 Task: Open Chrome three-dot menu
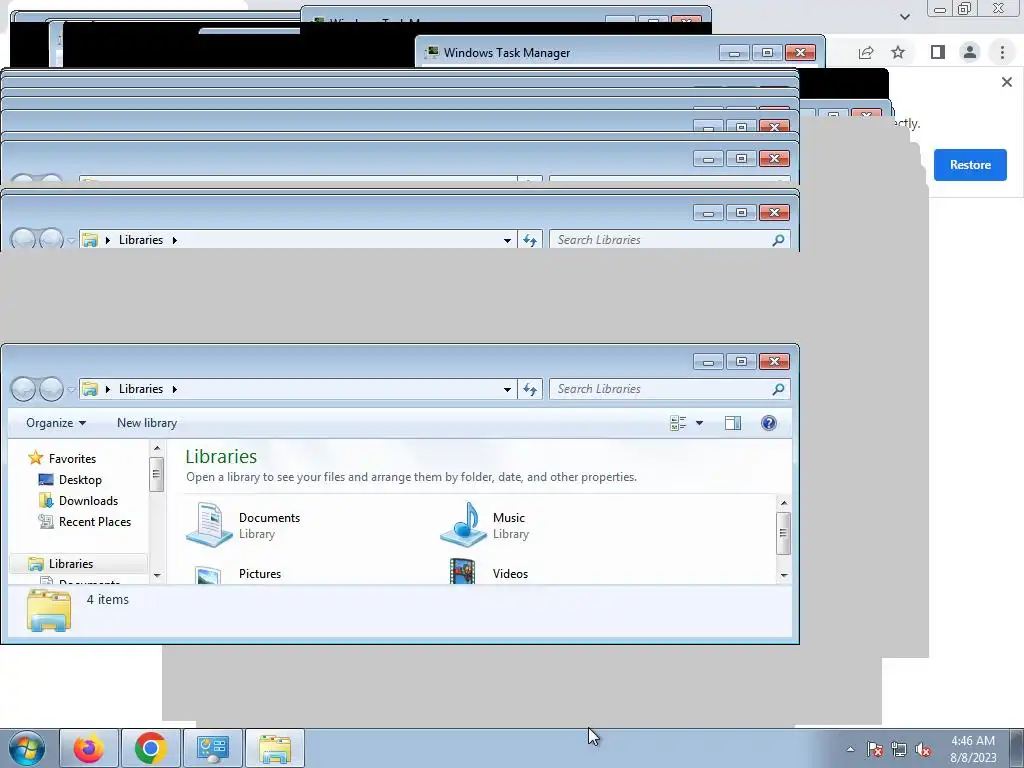pyautogui.click(x=1002, y=52)
